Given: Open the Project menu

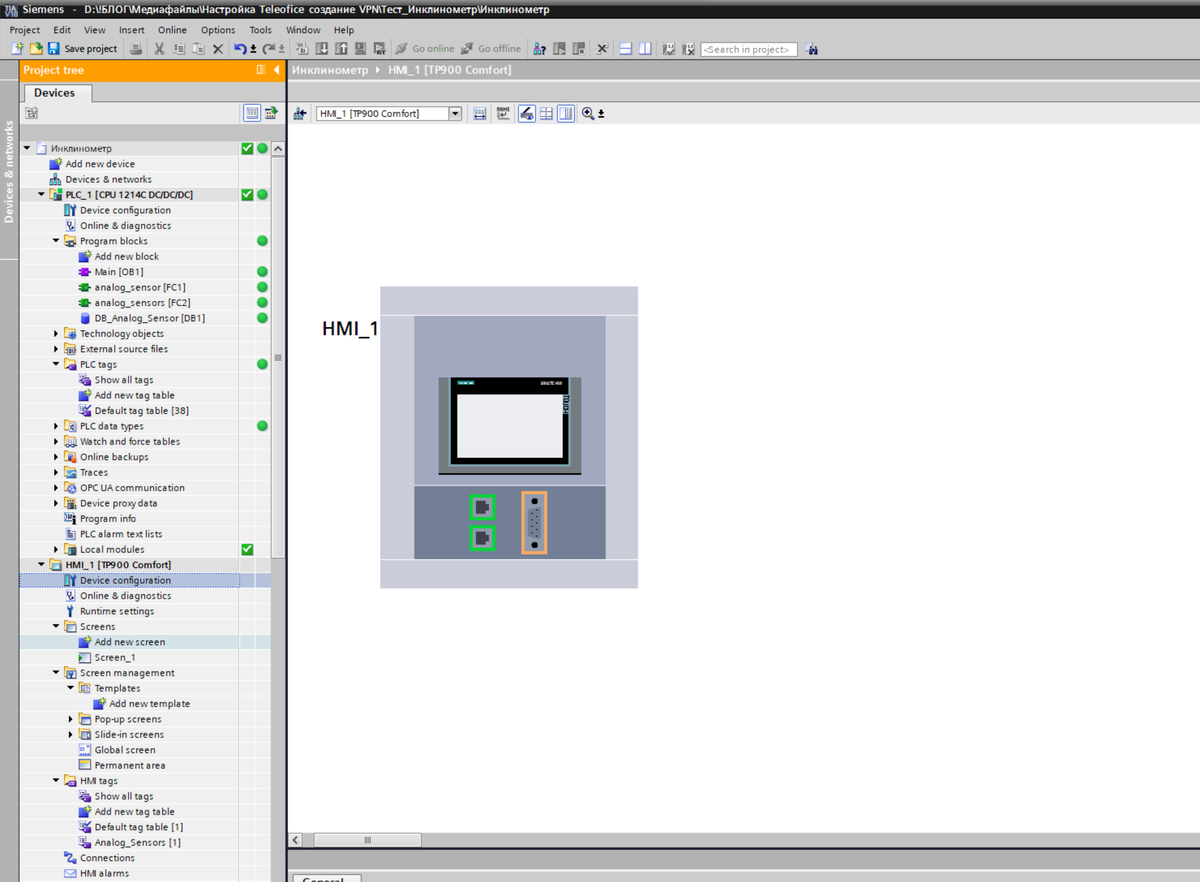Looking at the screenshot, I should [25, 30].
